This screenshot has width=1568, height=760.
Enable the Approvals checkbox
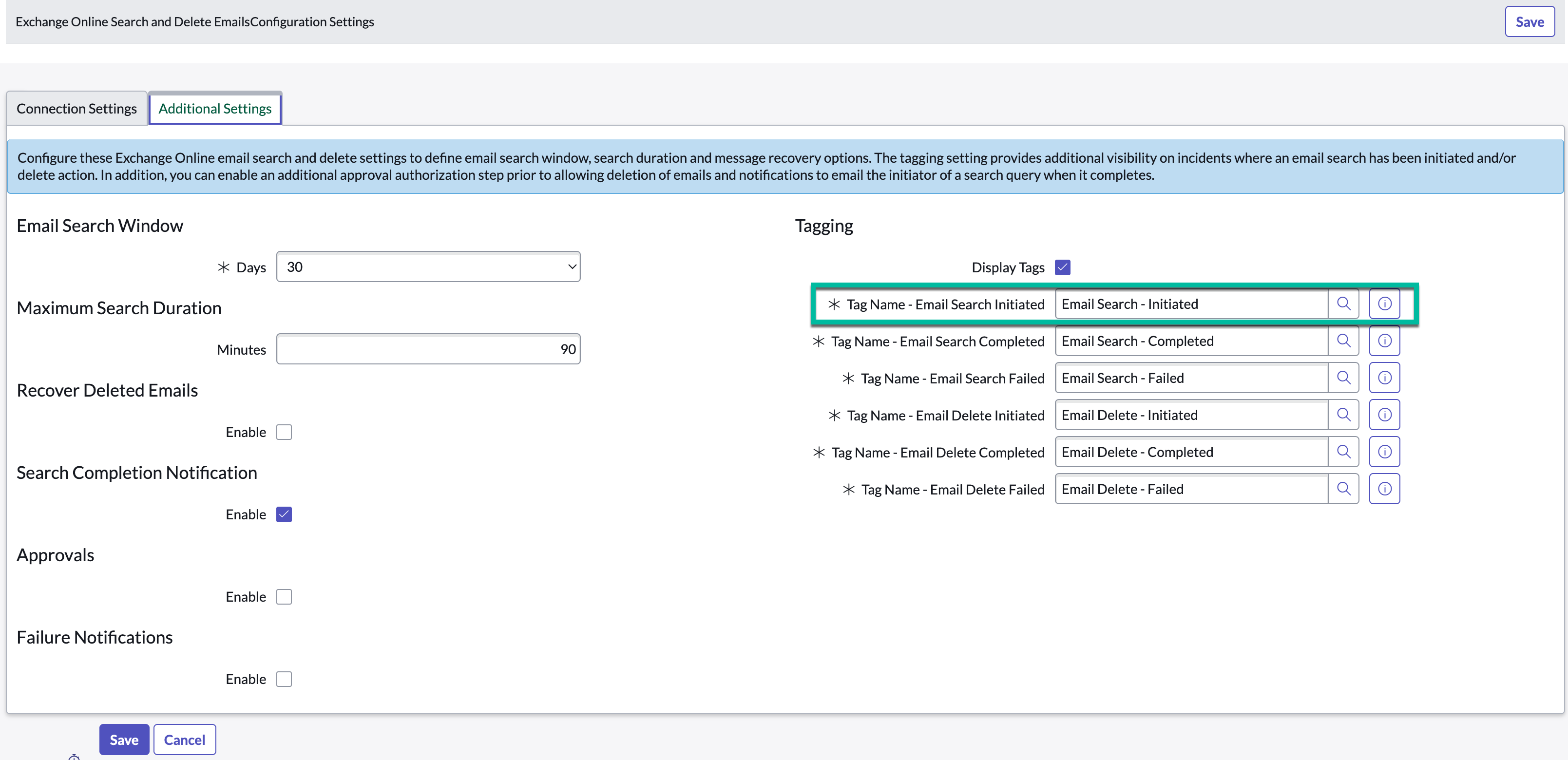point(284,597)
